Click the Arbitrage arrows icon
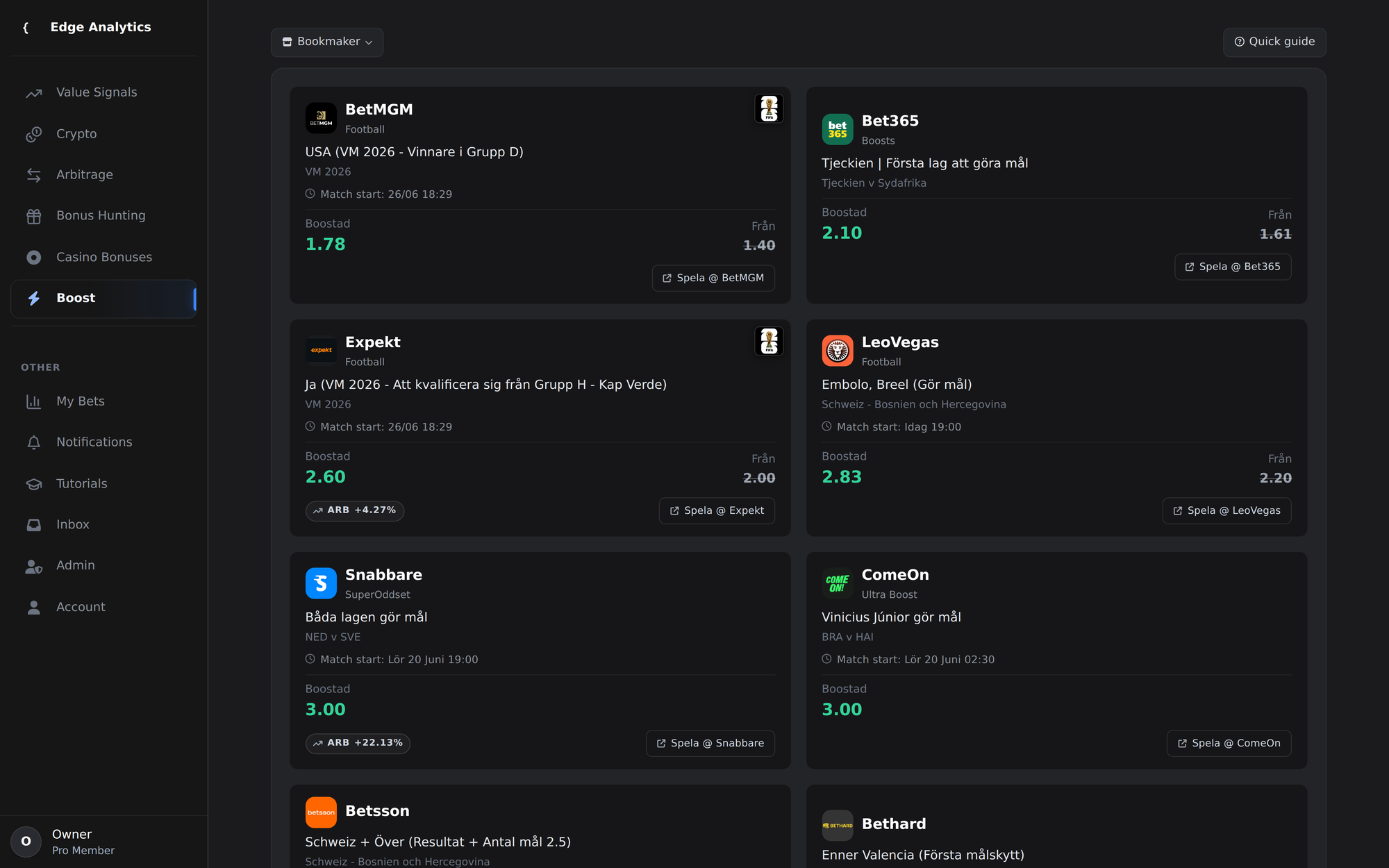This screenshot has width=1389, height=868. [34, 175]
